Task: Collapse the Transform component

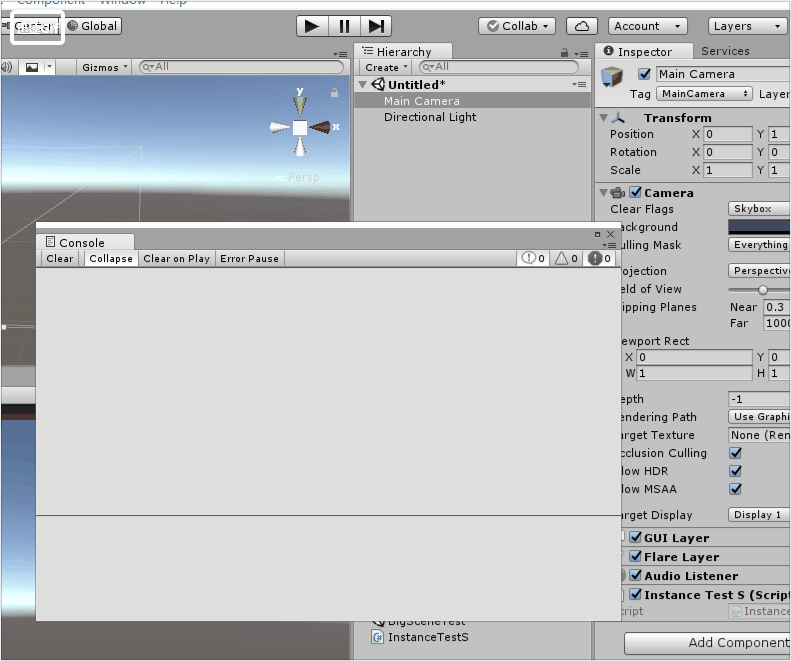Action: 603,118
